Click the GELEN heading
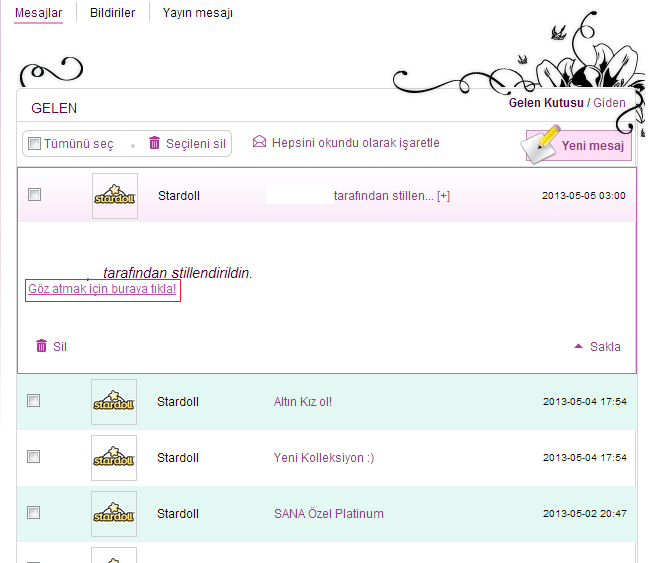This screenshot has height=563, width=651. click(x=54, y=108)
